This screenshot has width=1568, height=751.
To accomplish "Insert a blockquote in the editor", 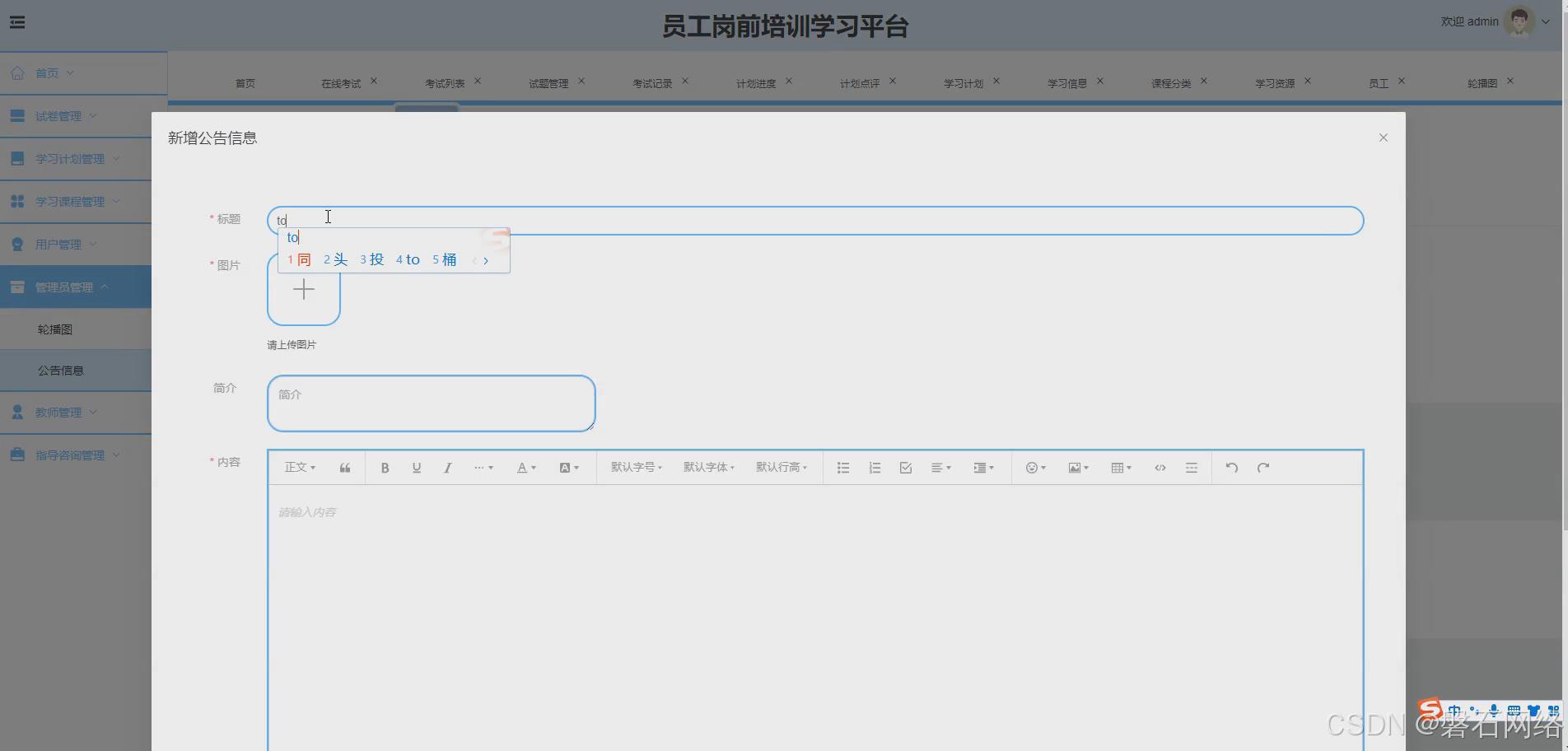I will pos(345,468).
